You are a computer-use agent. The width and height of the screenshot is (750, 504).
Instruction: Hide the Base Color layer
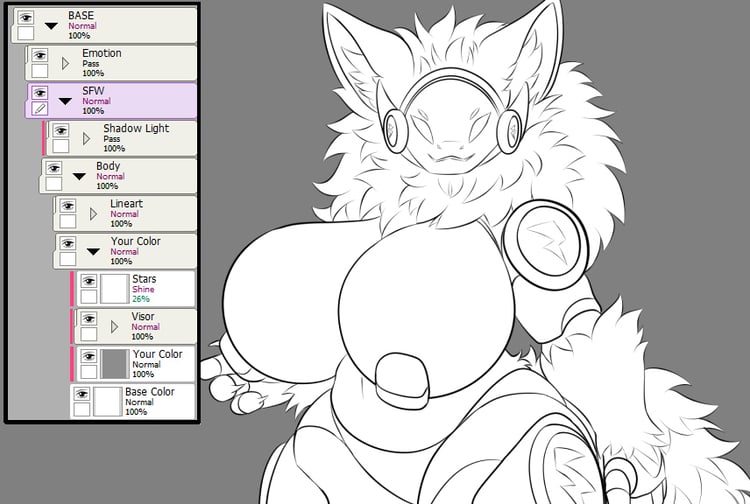click(x=82, y=394)
